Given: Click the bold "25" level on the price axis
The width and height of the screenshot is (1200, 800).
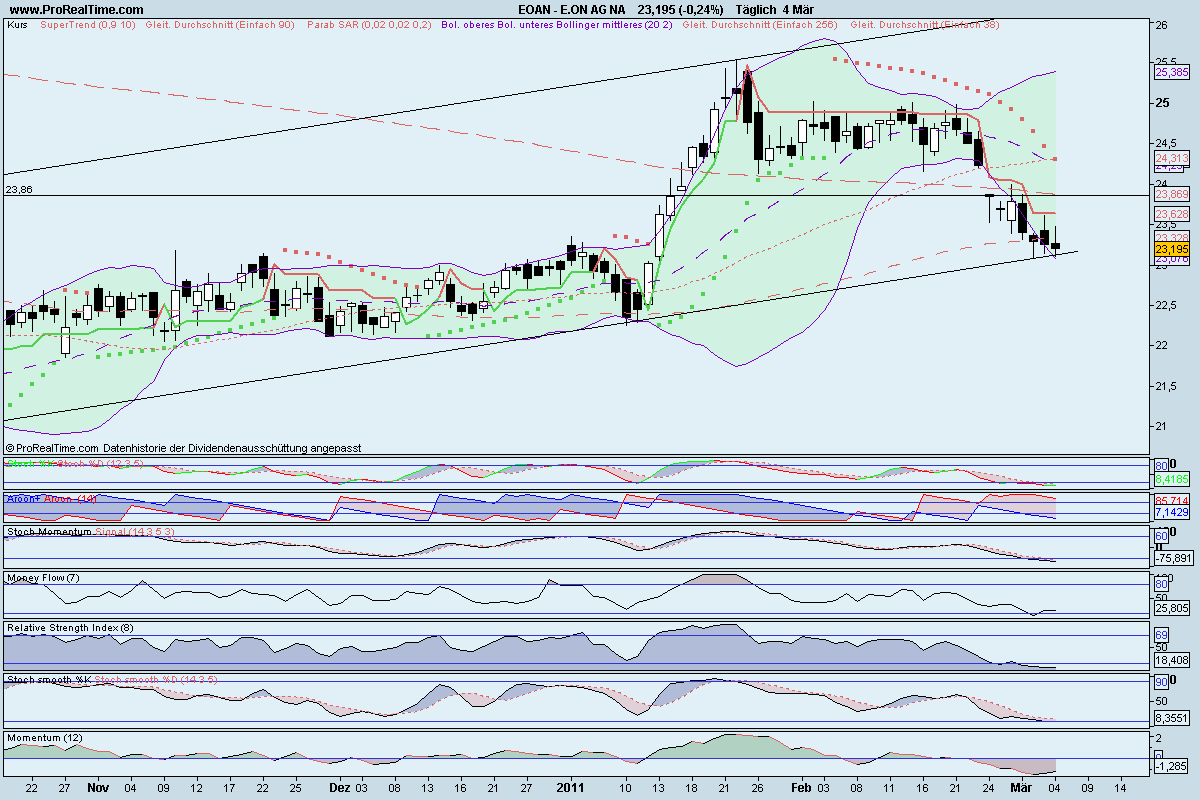Looking at the screenshot, I should click(1162, 102).
